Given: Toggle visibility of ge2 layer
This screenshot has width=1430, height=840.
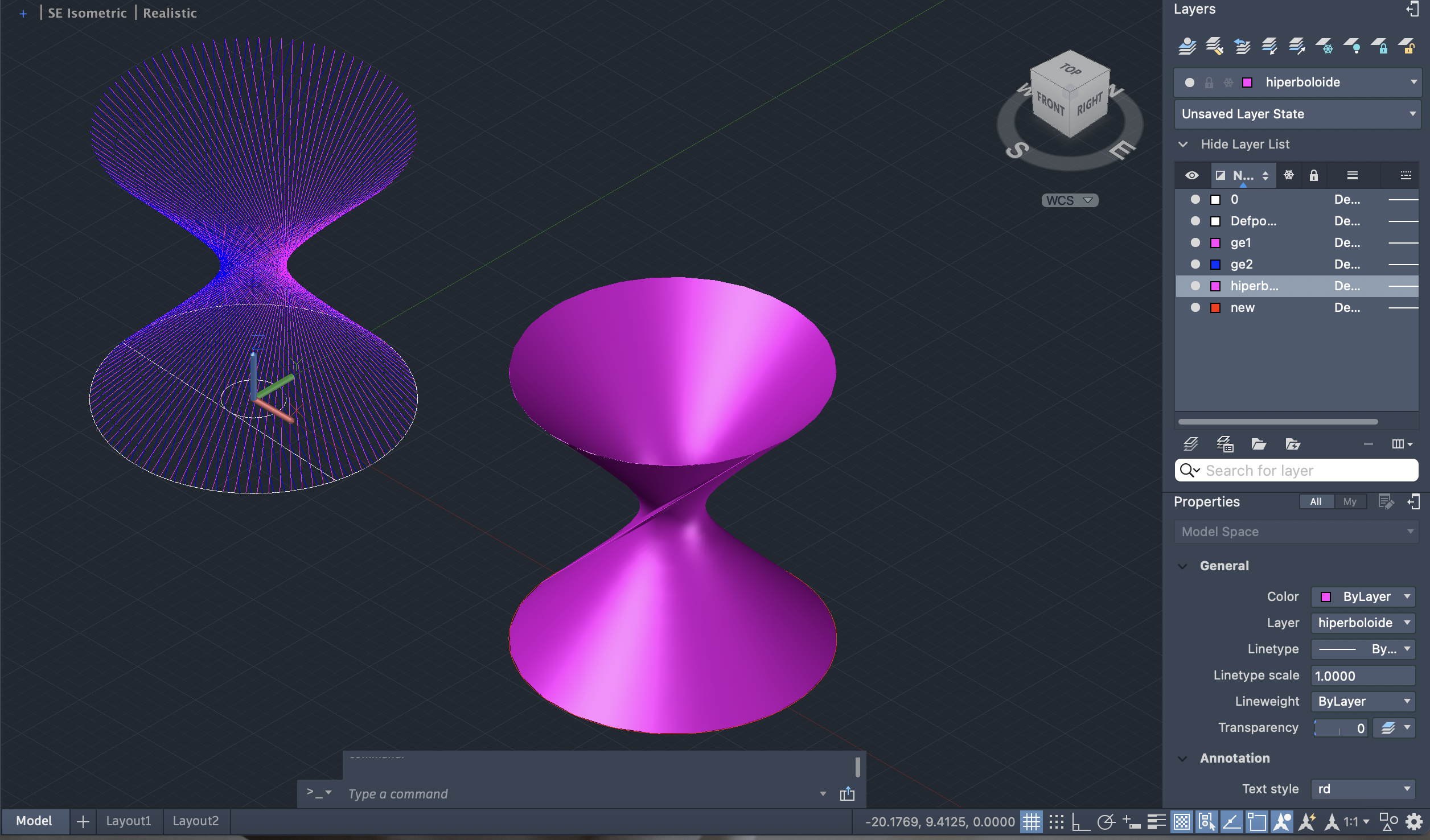Looking at the screenshot, I should (x=1195, y=264).
